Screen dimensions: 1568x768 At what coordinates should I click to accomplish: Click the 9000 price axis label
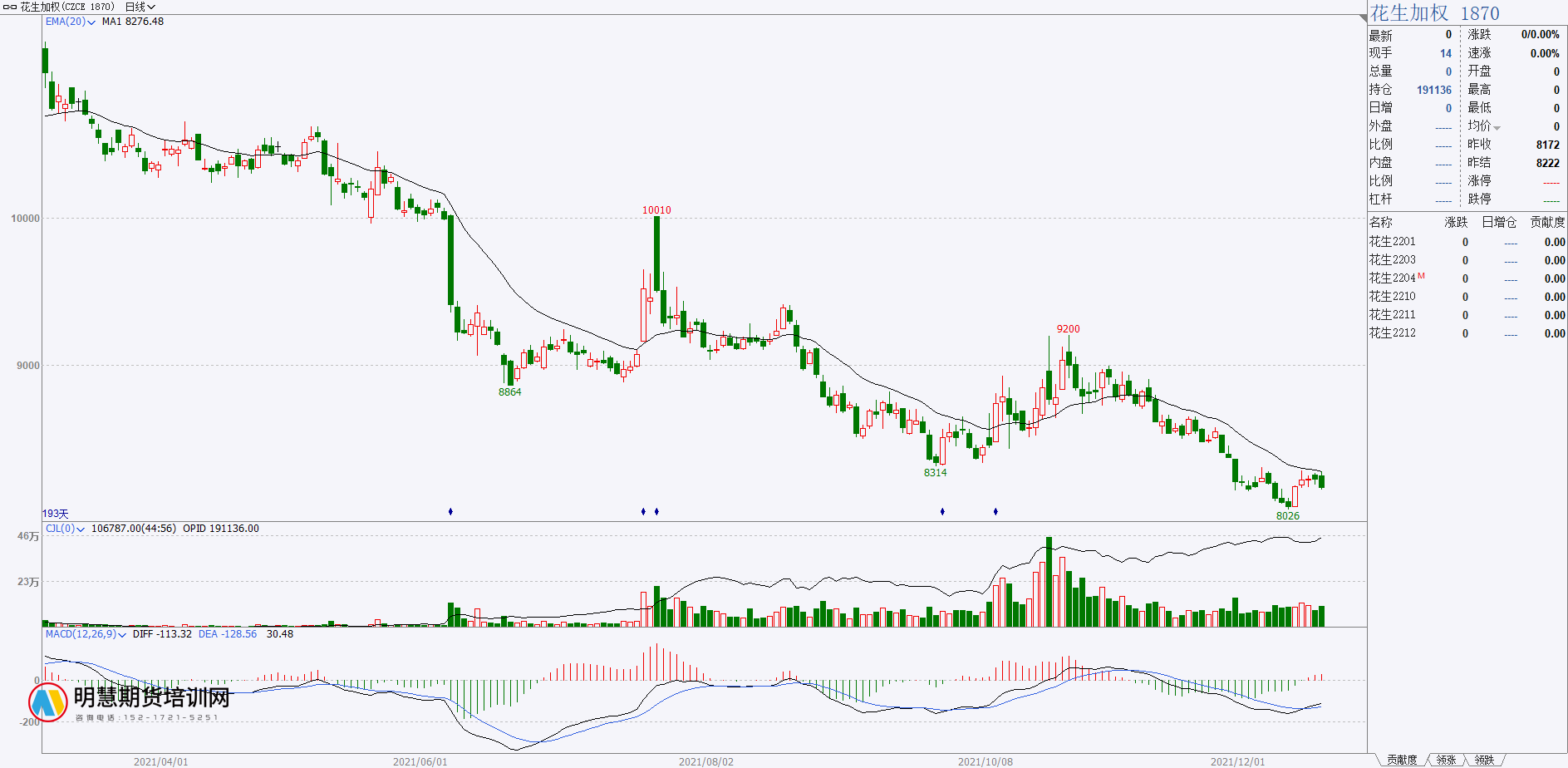tap(28, 366)
